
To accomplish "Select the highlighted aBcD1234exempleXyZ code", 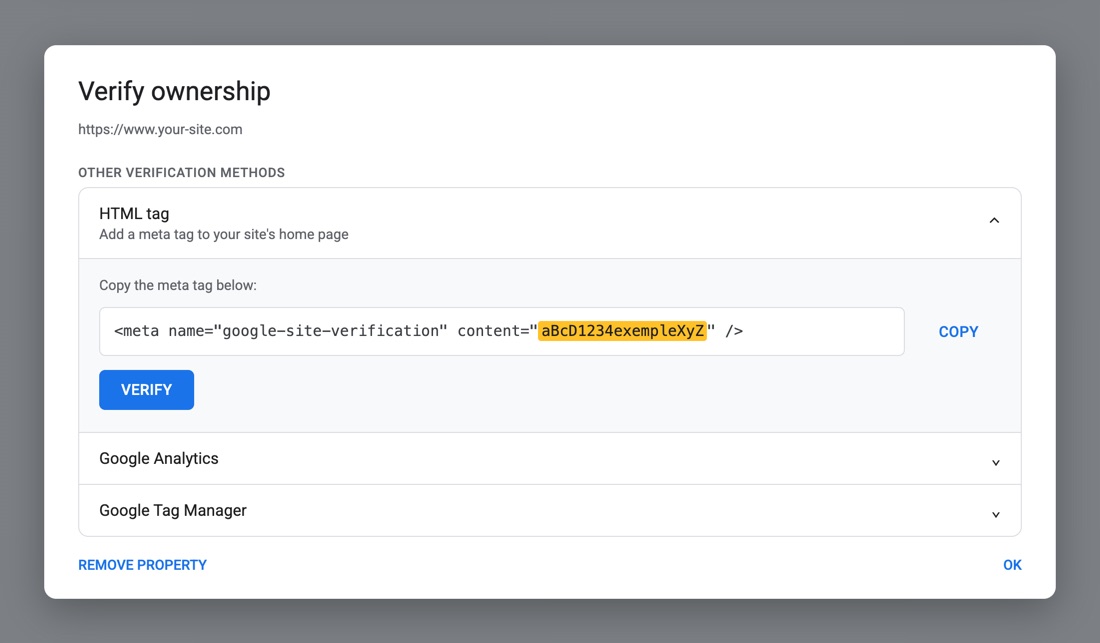I will click(x=622, y=331).
